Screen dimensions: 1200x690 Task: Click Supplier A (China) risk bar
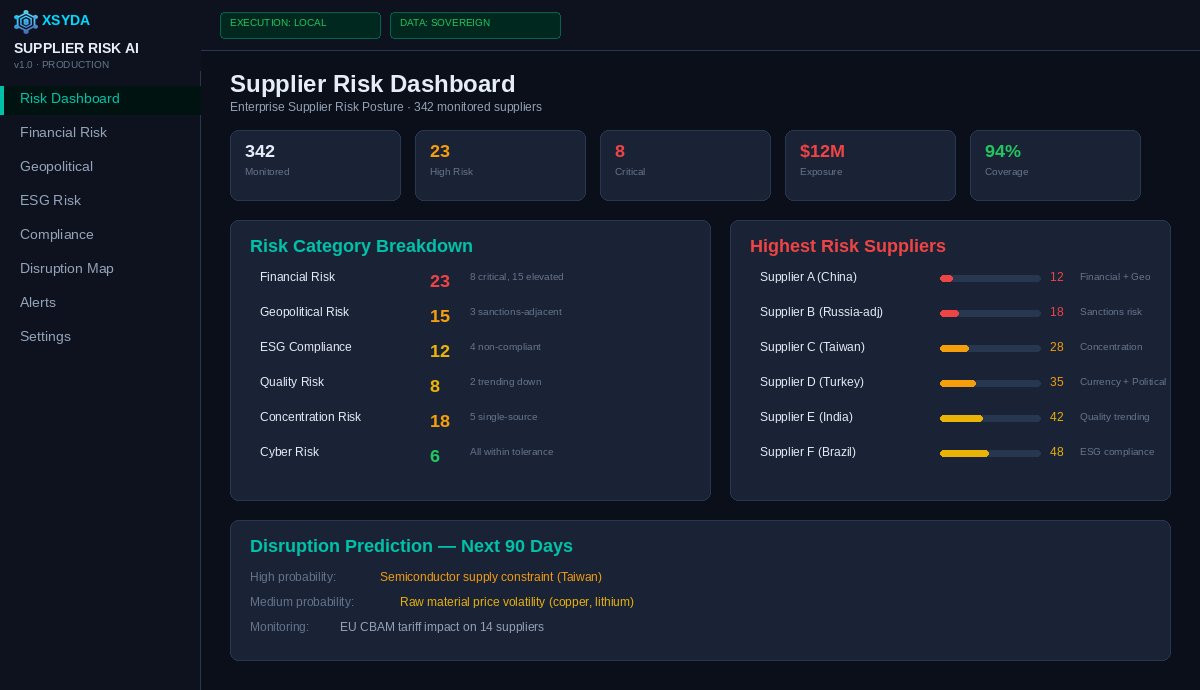click(990, 278)
